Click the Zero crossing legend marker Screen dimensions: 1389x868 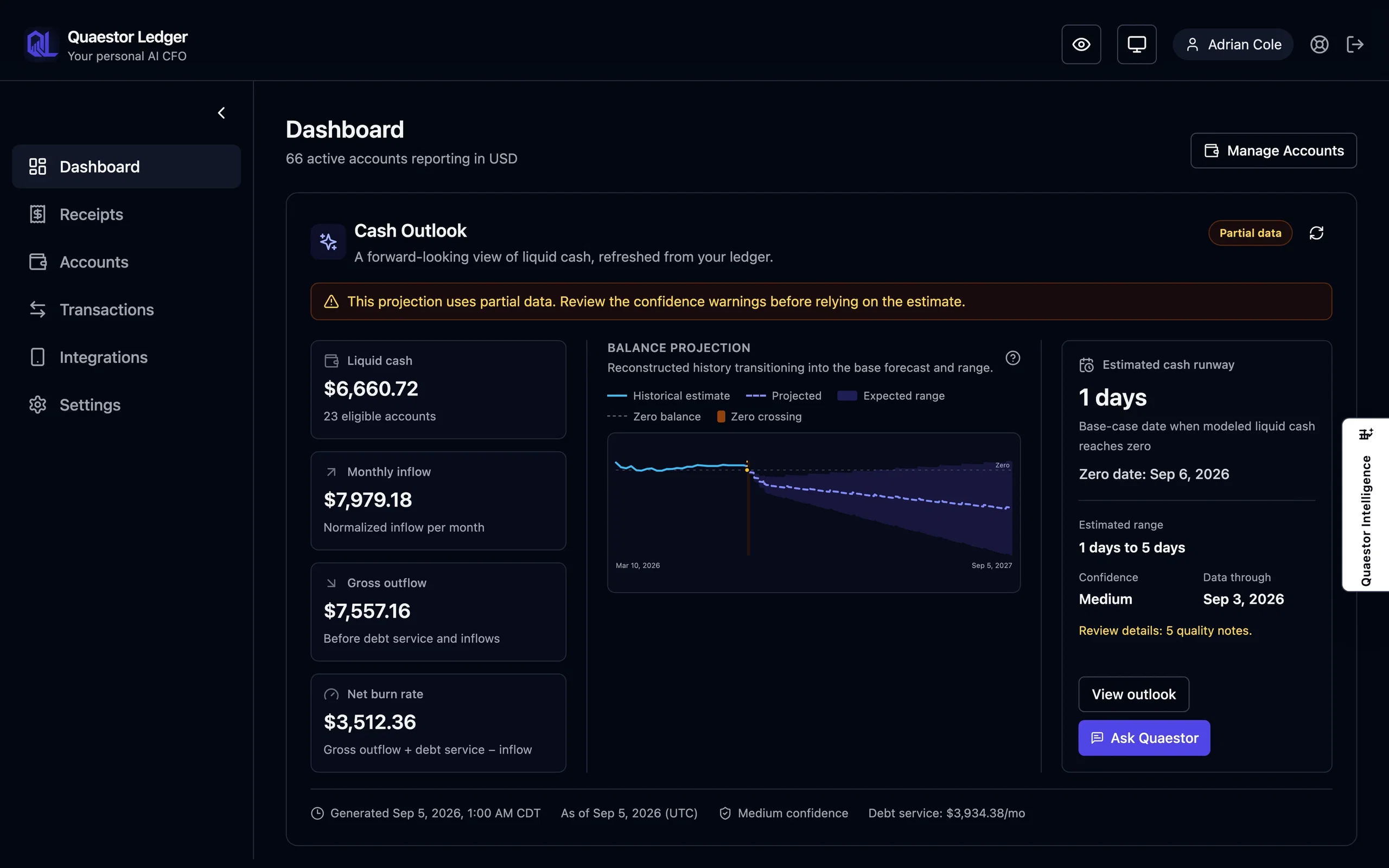pos(721,416)
